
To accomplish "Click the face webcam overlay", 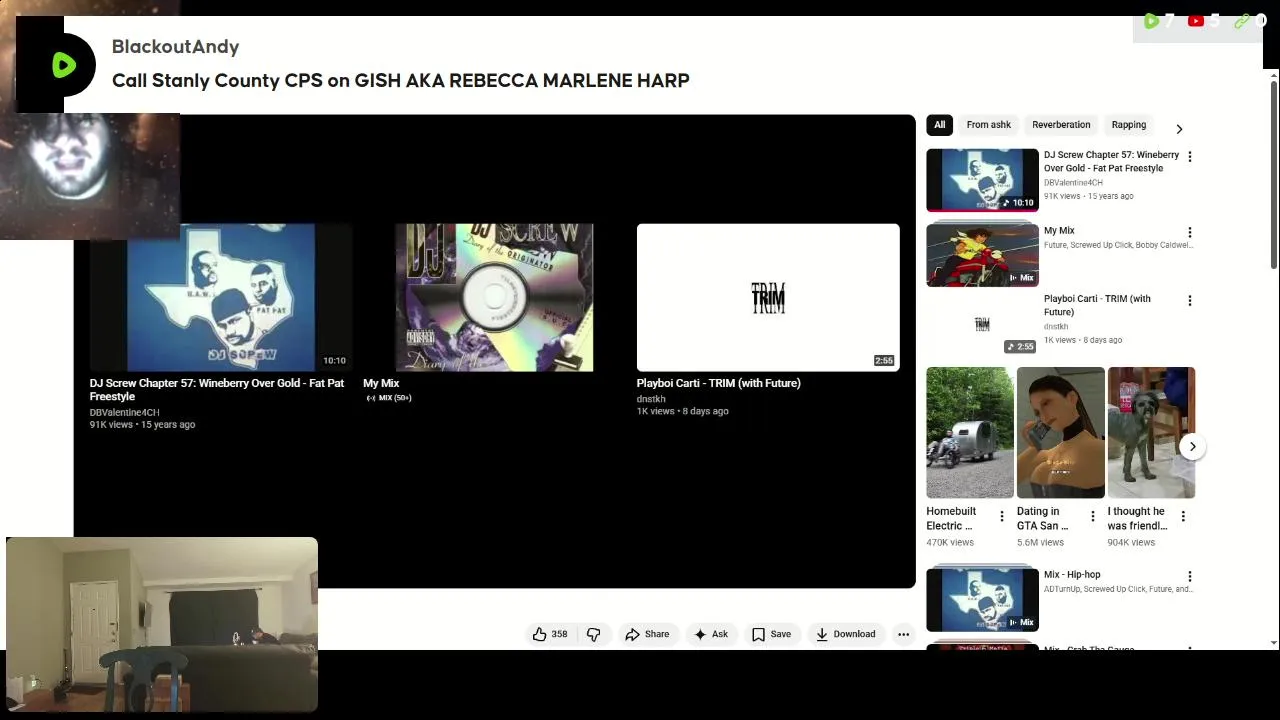I will pyautogui.click(x=90, y=175).
